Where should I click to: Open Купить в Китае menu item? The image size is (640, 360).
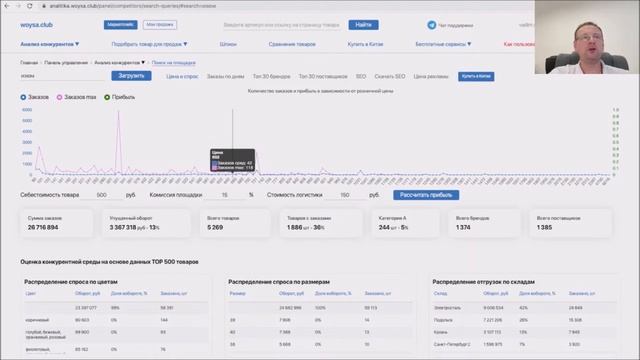pyautogui.click(x=365, y=44)
